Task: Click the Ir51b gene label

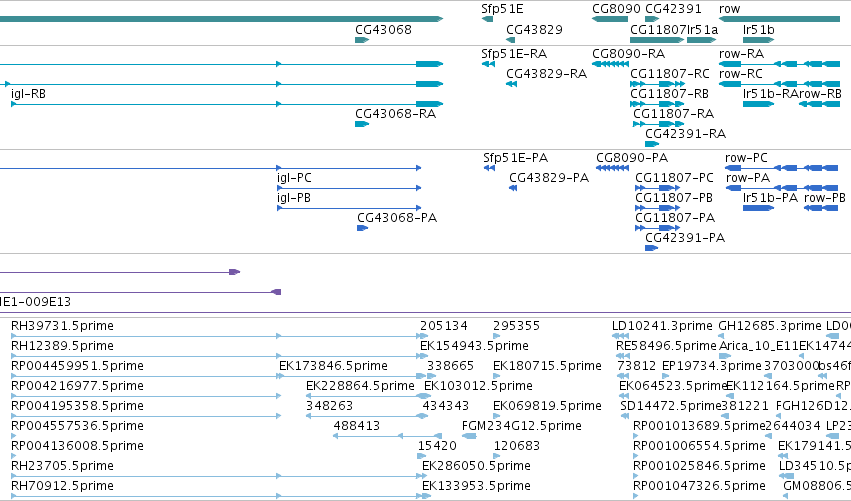Action: 758,29
